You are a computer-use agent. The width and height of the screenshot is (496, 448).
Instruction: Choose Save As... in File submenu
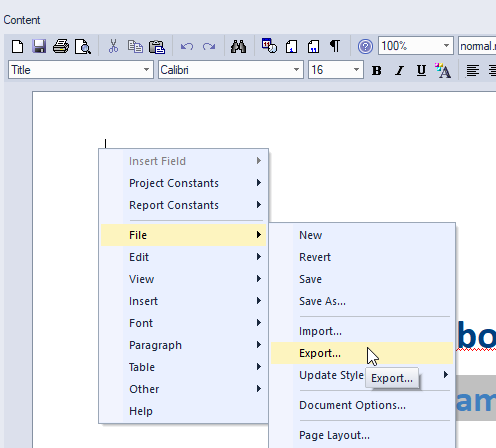(362, 301)
